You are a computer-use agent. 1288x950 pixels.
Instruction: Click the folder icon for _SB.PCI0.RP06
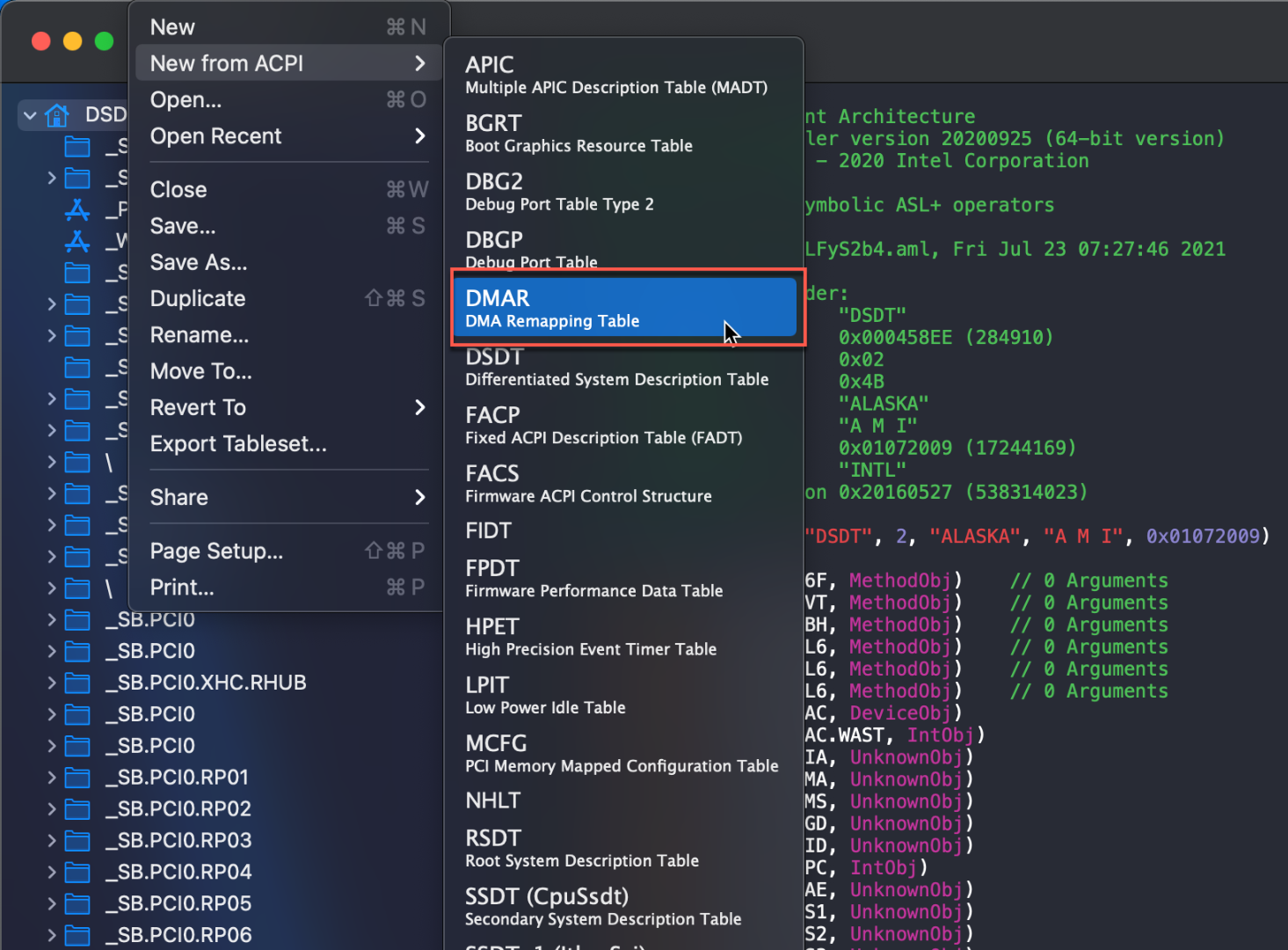tap(77, 935)
